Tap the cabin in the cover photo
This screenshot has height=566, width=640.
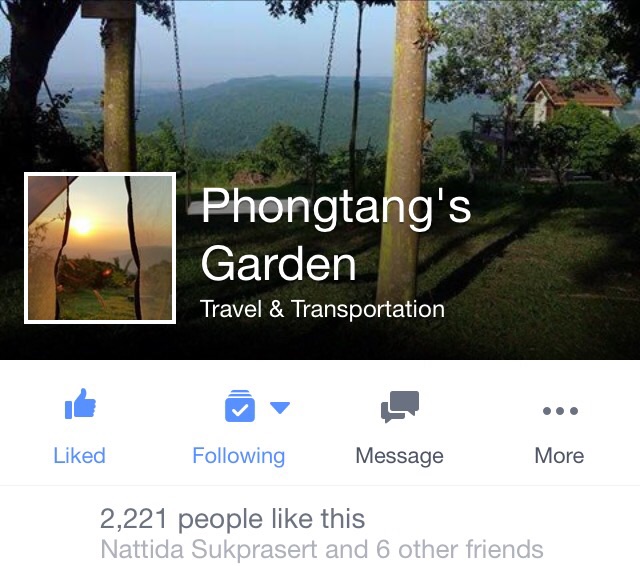tap(573, 100)
